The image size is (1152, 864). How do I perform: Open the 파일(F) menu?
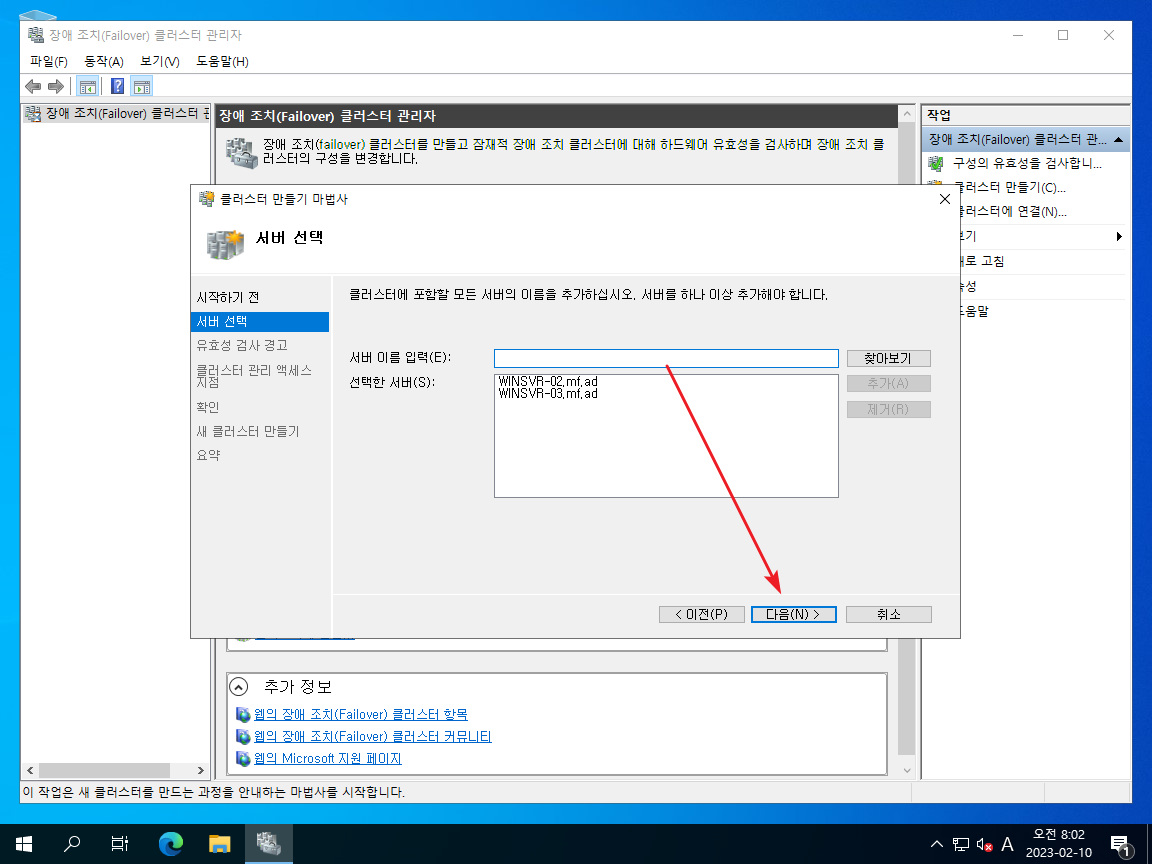[48, 61]
